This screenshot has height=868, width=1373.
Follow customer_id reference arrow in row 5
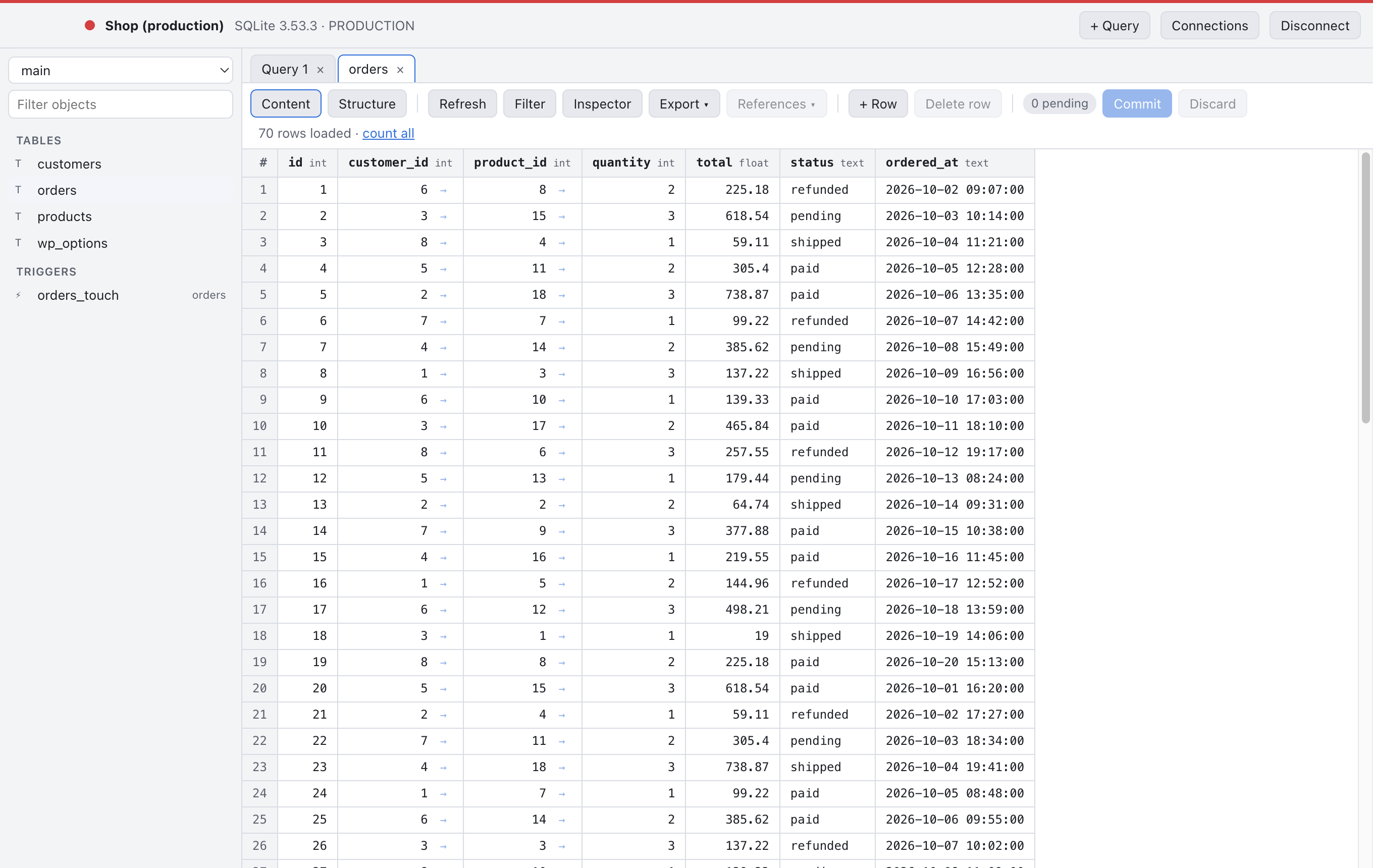(444, 295)
